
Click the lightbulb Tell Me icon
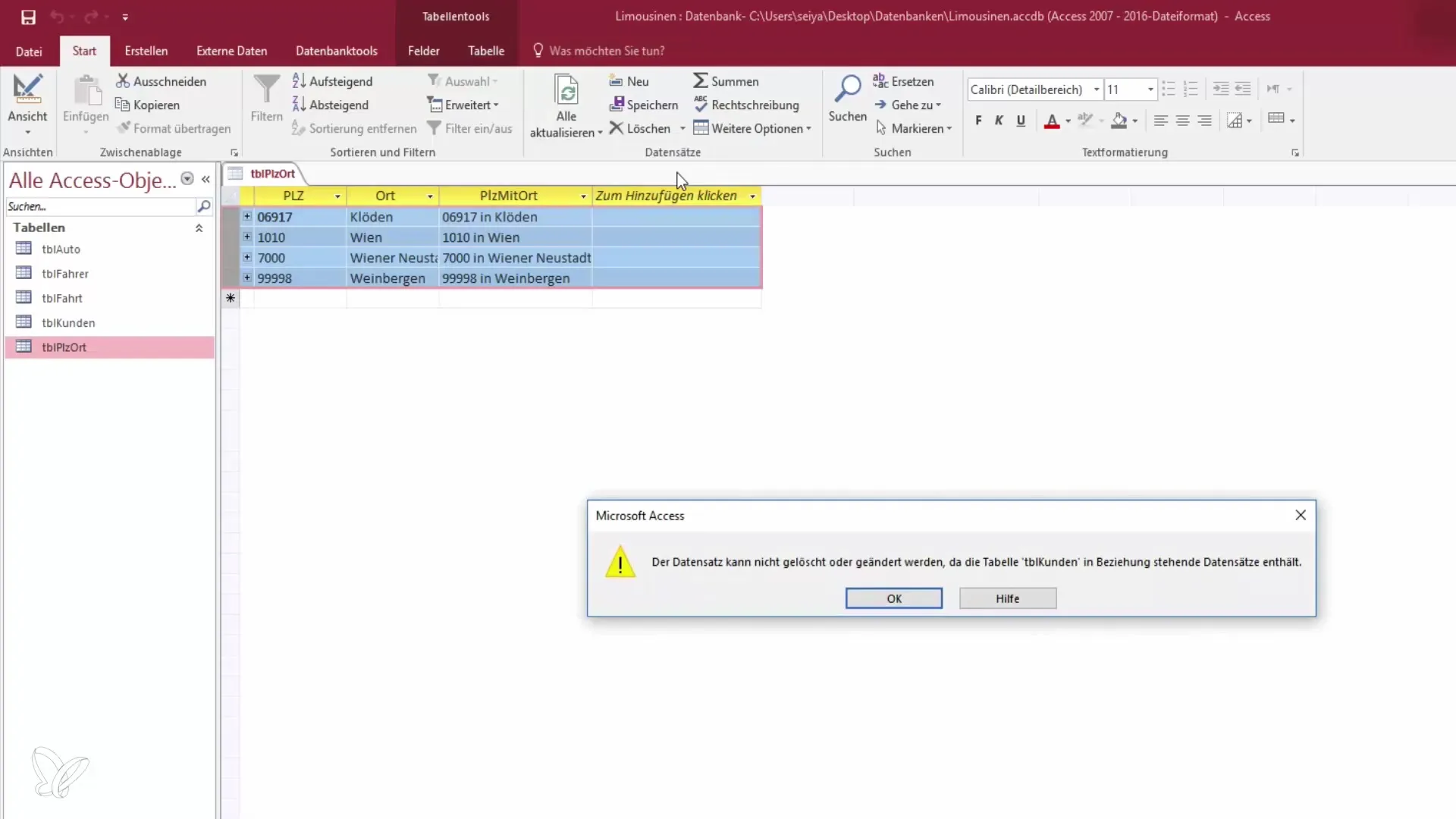(538, 51)
